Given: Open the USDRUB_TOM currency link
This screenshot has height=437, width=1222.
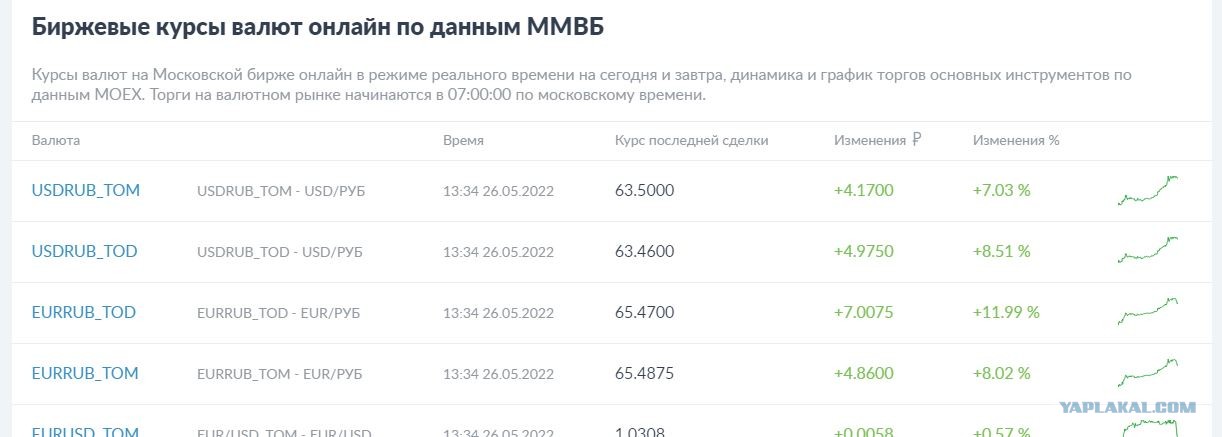Looking at the screenshot, I should (x=86, y=190).
